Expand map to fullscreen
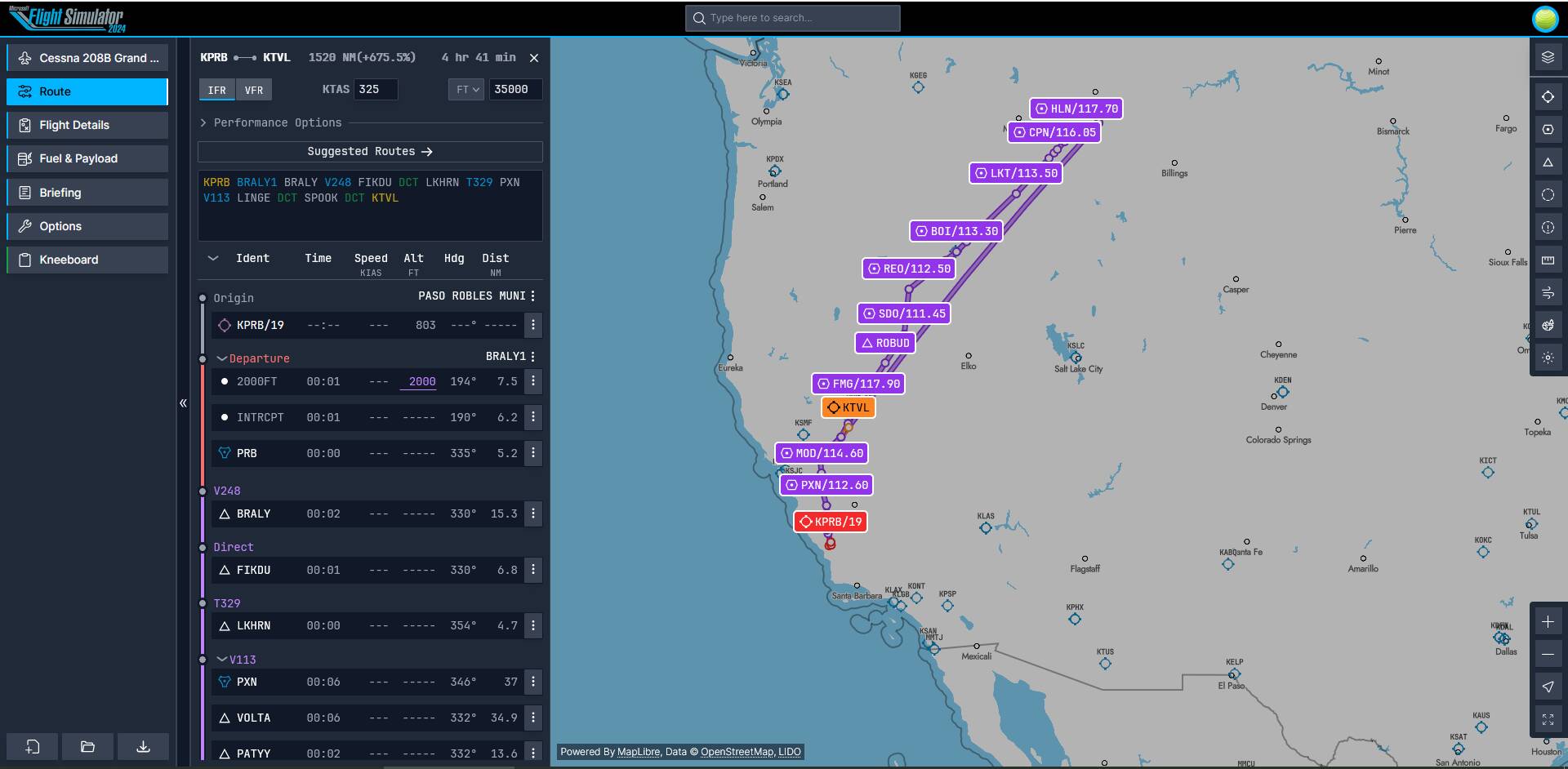The height and width of the screenshot is (769, 1568). tap(1548, 719)
